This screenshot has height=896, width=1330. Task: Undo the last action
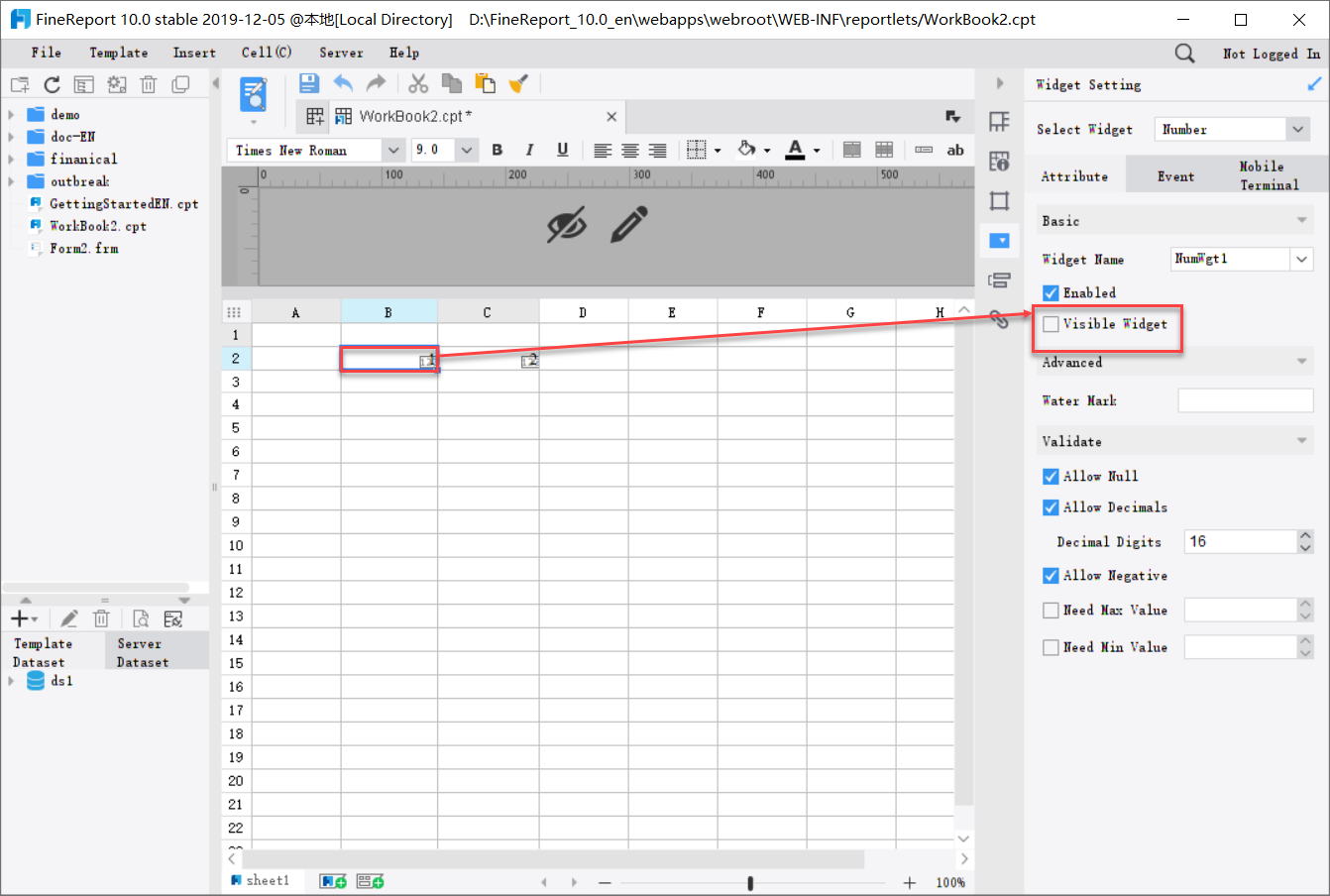click(345, 83)
